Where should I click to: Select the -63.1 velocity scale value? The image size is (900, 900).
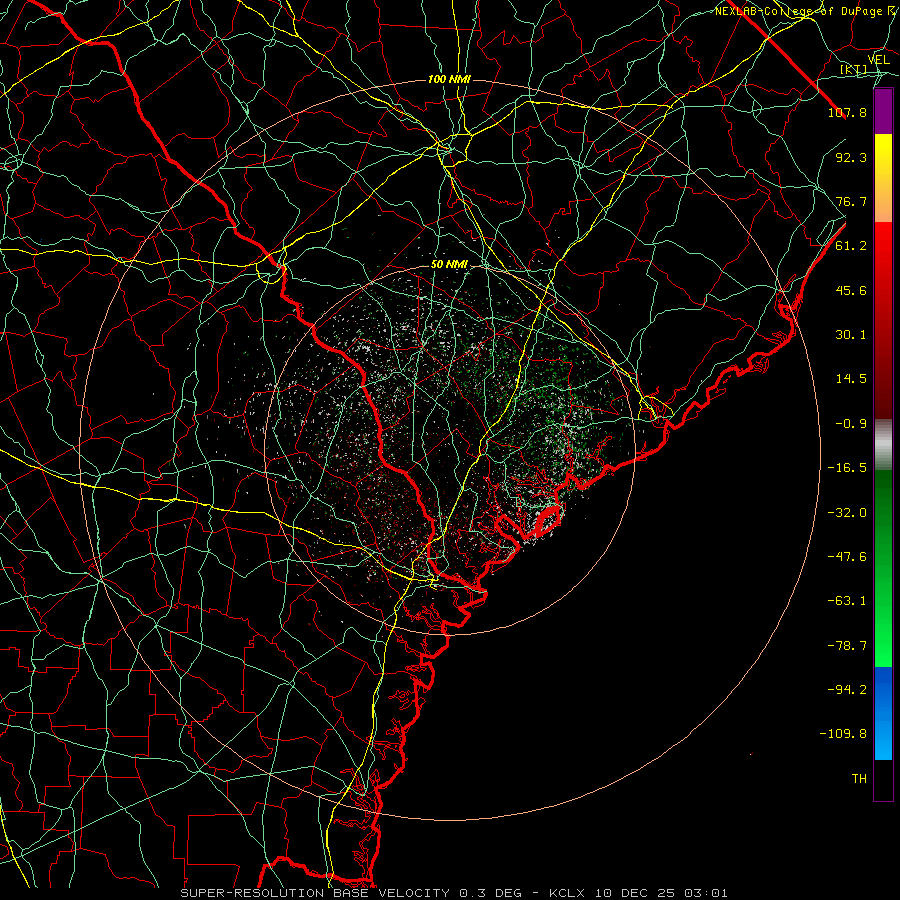click(847, 601)
